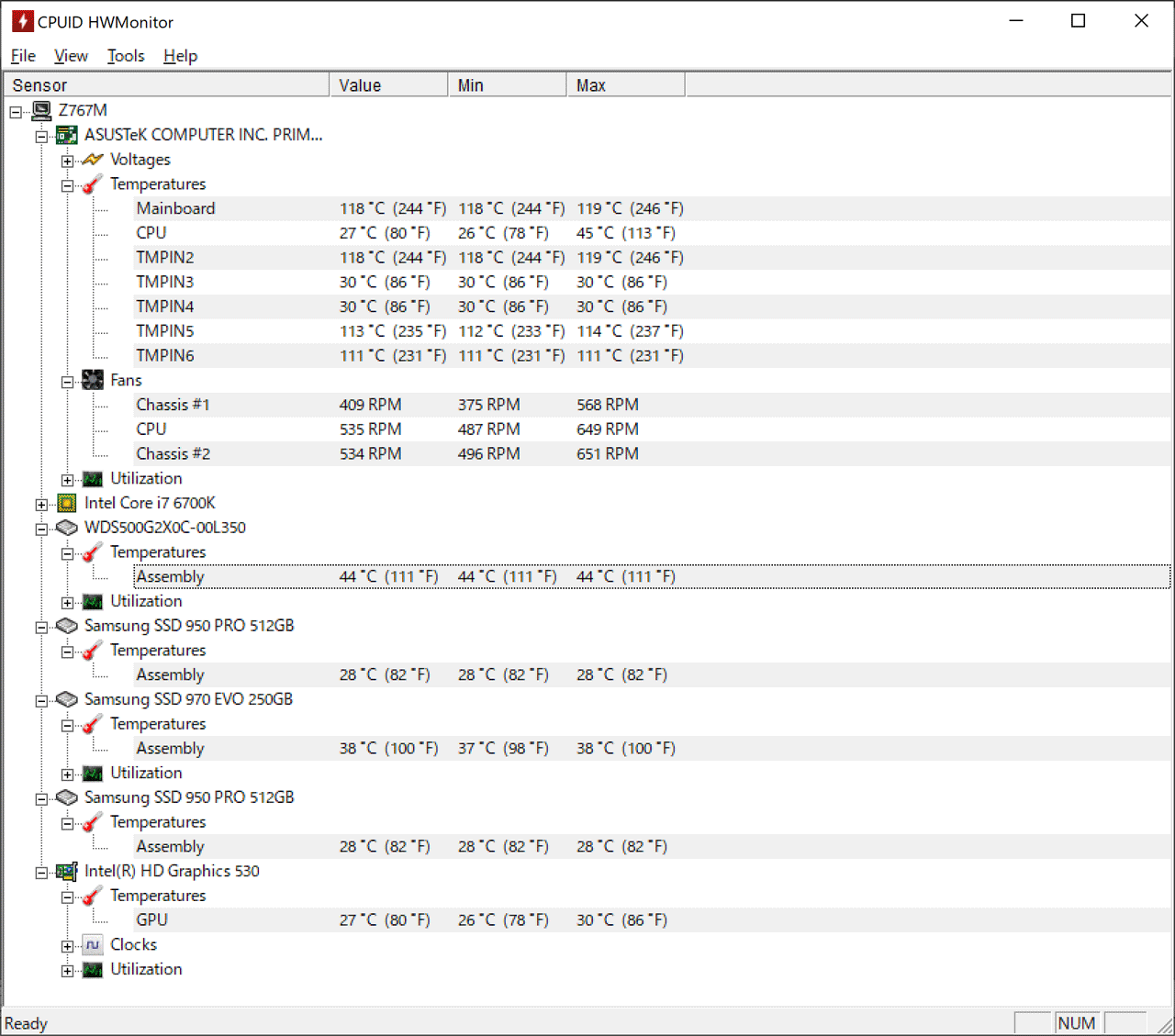Click the Intel Core i7 6700K chip icon
Viewport: 1175px width, 1036px height.
(x=66, y=503)
